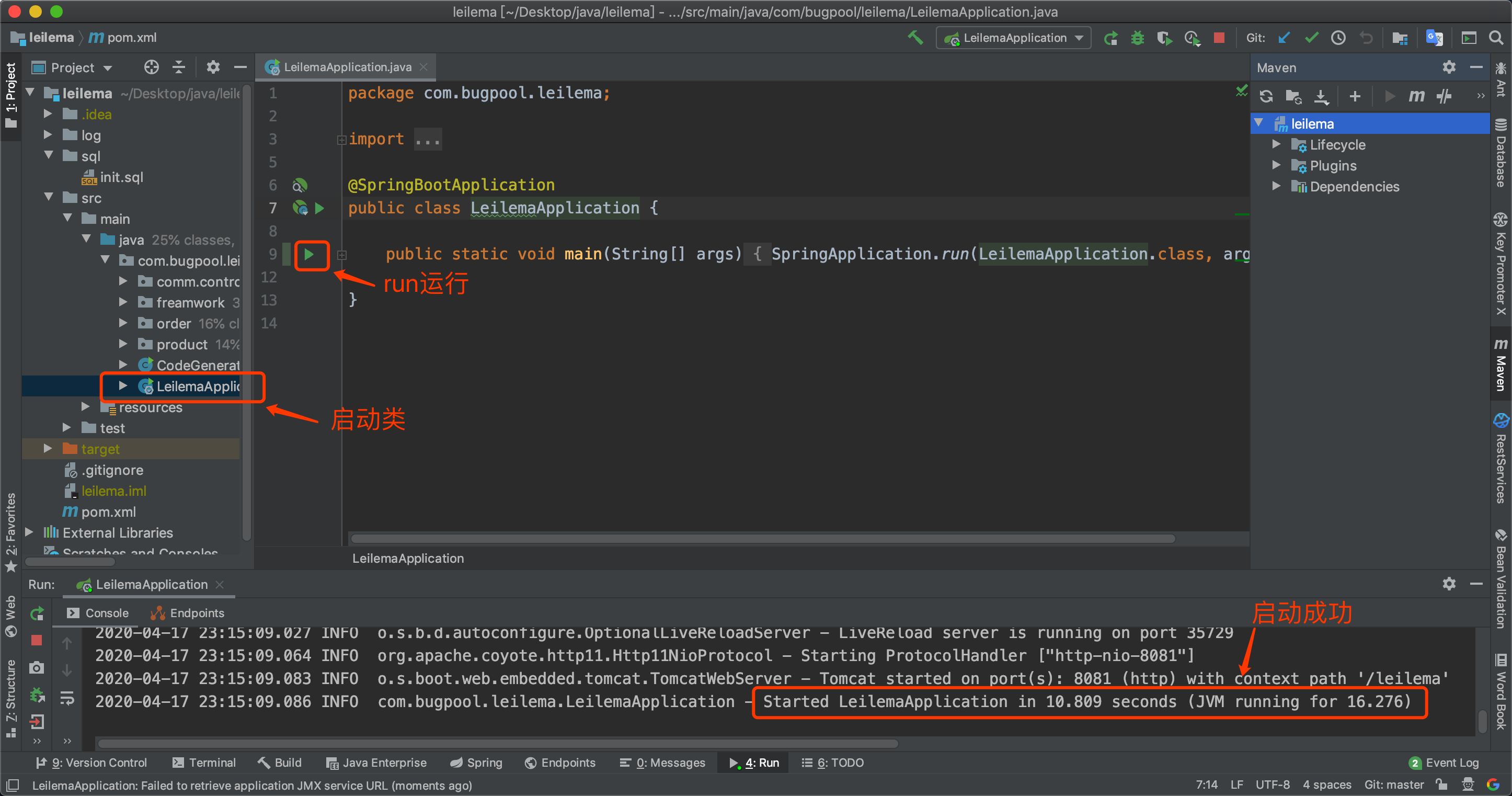Open Search Everywhere magnifier
Image resolution: width=1512 pixels, height=796 pixels.
[1497, 37]
